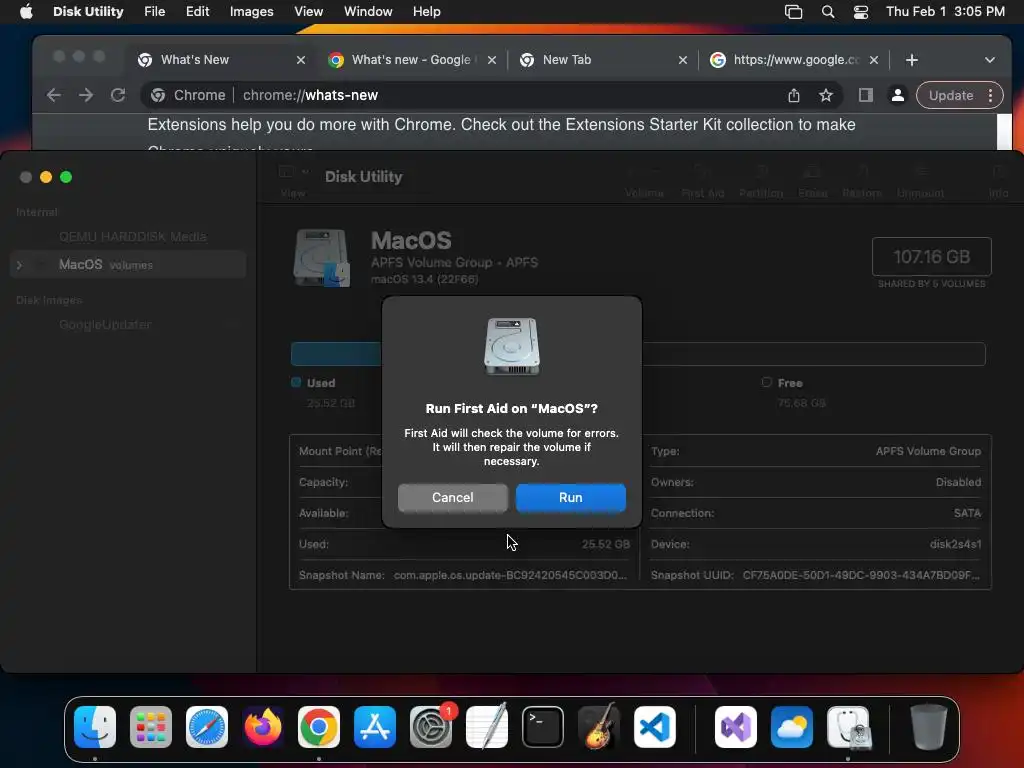1024x768 pixels.
Task: Click Chrome page scrollbar
Action: click(x=1004, y=132)
